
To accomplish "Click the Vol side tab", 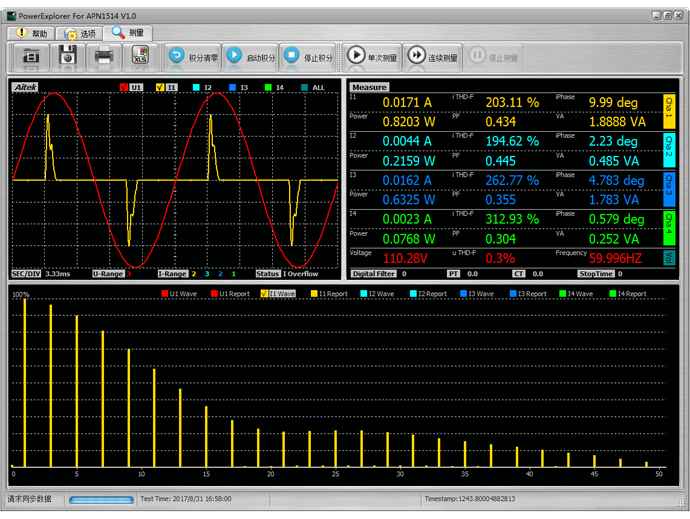I will tap(670, 257).
